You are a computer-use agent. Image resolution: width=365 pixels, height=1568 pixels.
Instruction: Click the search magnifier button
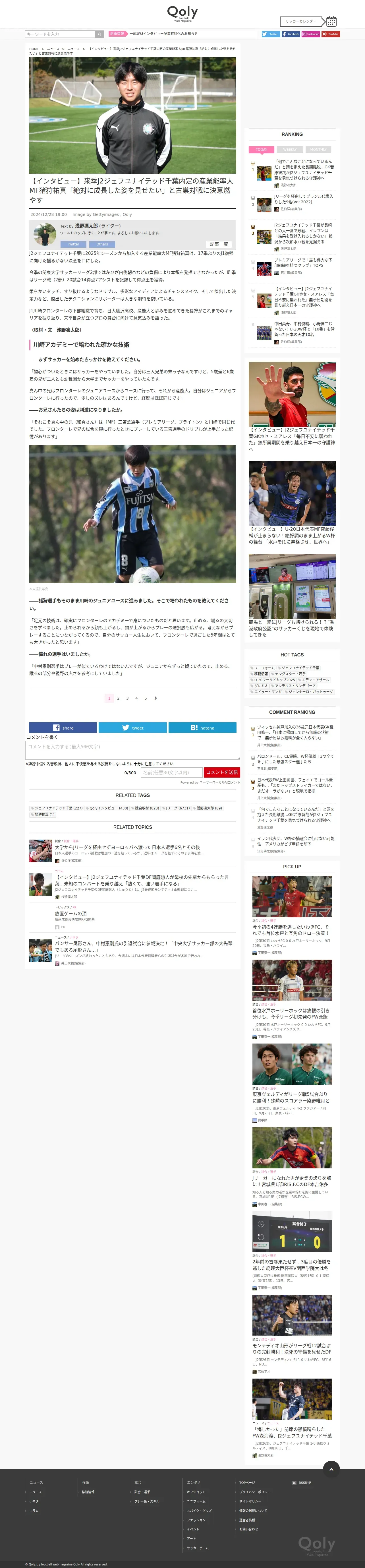[x=99, y=34]
